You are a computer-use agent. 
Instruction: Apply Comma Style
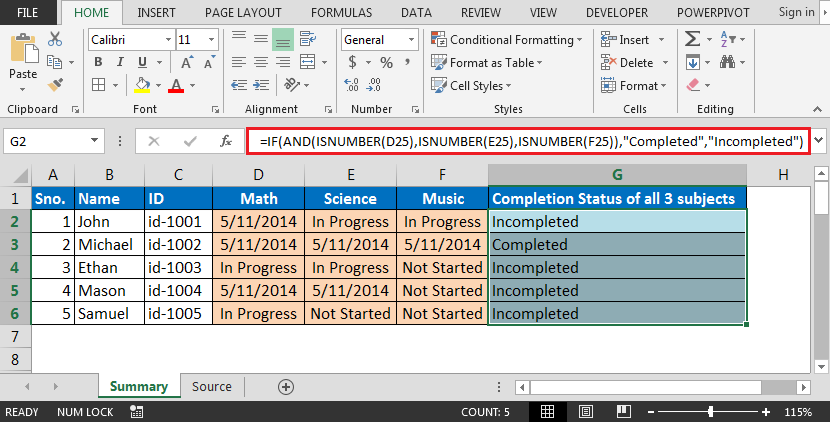tap(407, 62)
